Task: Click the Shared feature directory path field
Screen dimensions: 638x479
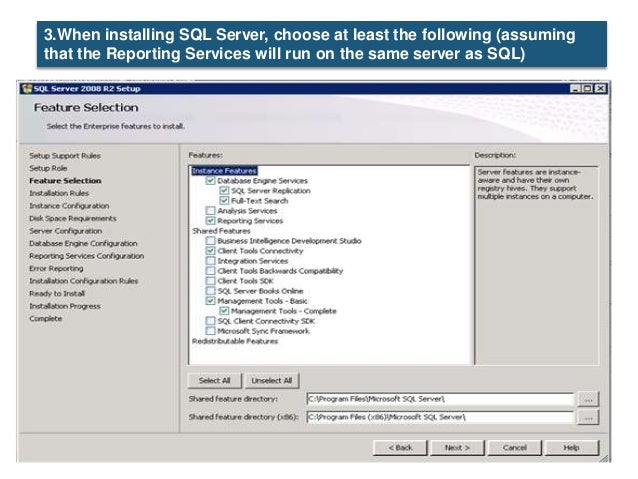Action: pyautogui.click(x=439, y=398)
